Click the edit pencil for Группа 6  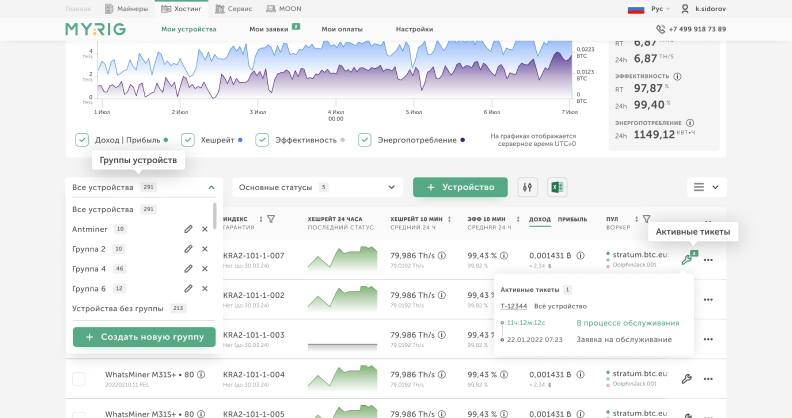[188, 288]
